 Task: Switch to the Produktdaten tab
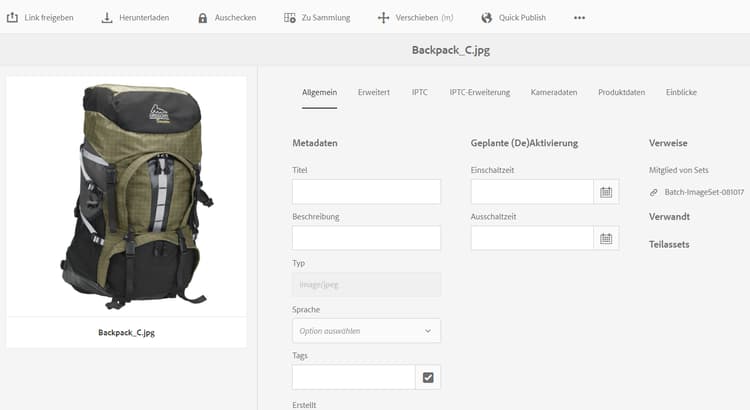pos(621,92)
